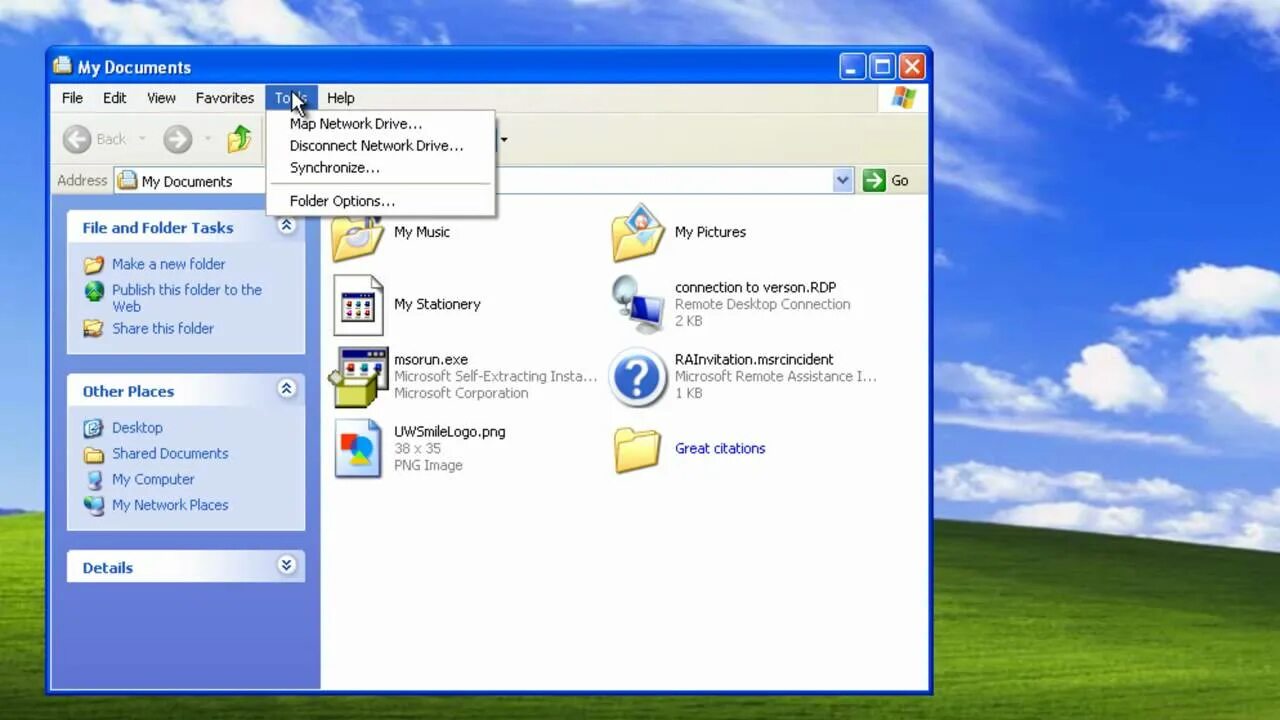Viewport: 1280px width, 720px height.
Task: Collapse the Other Places panel
Action: click(287, 389)
